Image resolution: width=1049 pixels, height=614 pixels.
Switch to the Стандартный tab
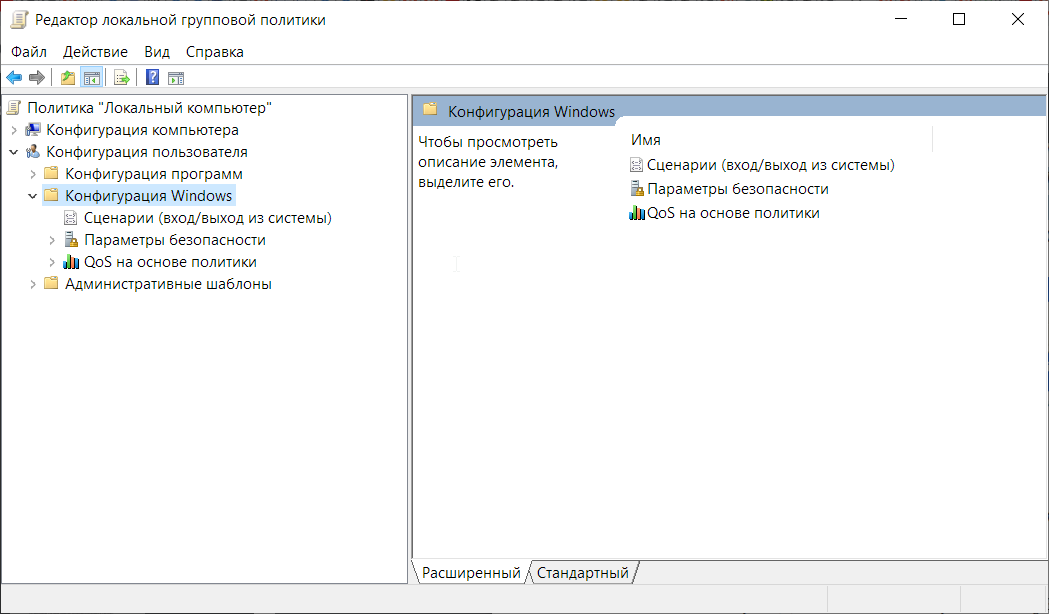[x=583, y=573]
